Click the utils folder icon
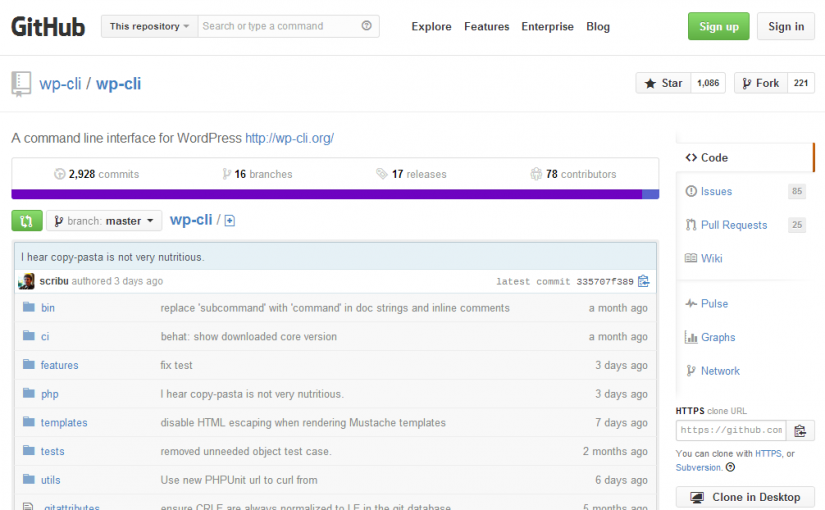 (29, 479)
